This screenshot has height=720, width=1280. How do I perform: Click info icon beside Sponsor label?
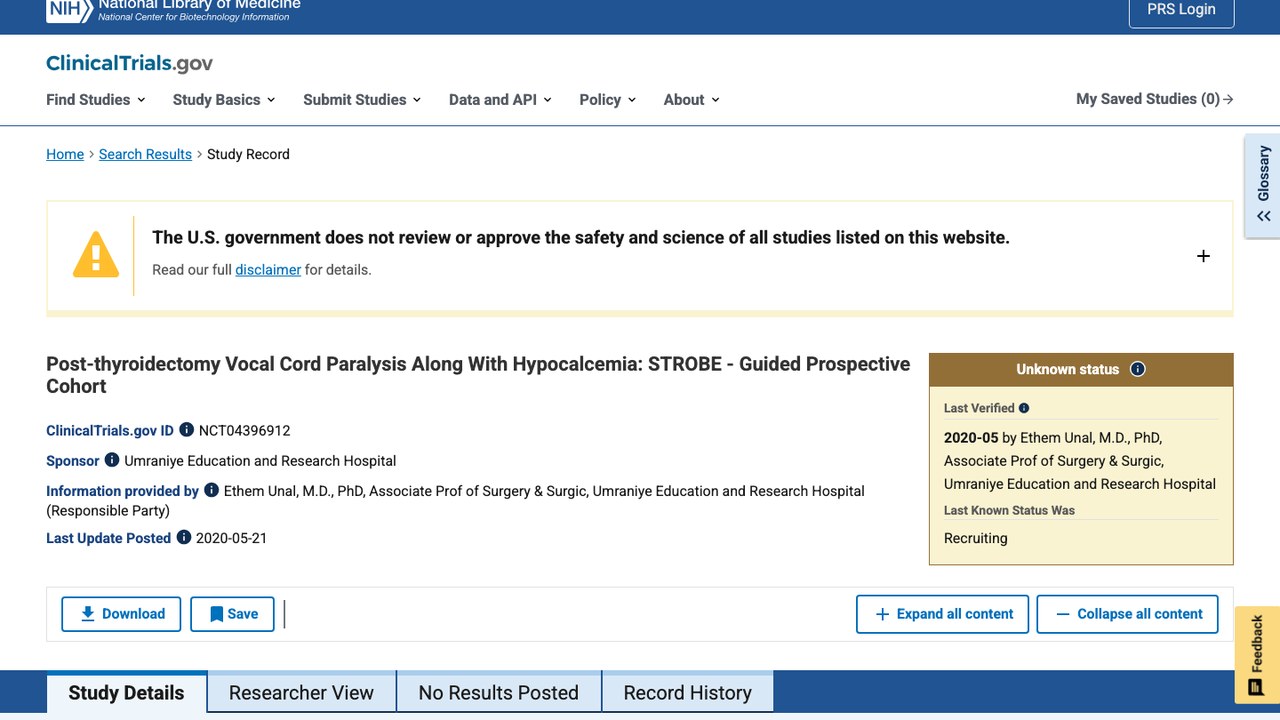pos(112,460)
